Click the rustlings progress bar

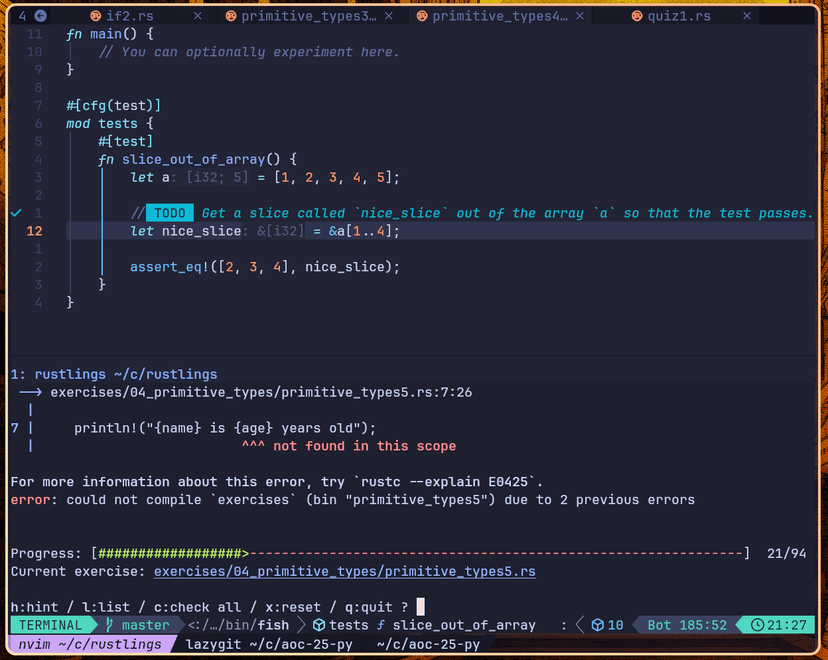click(420, 553)
